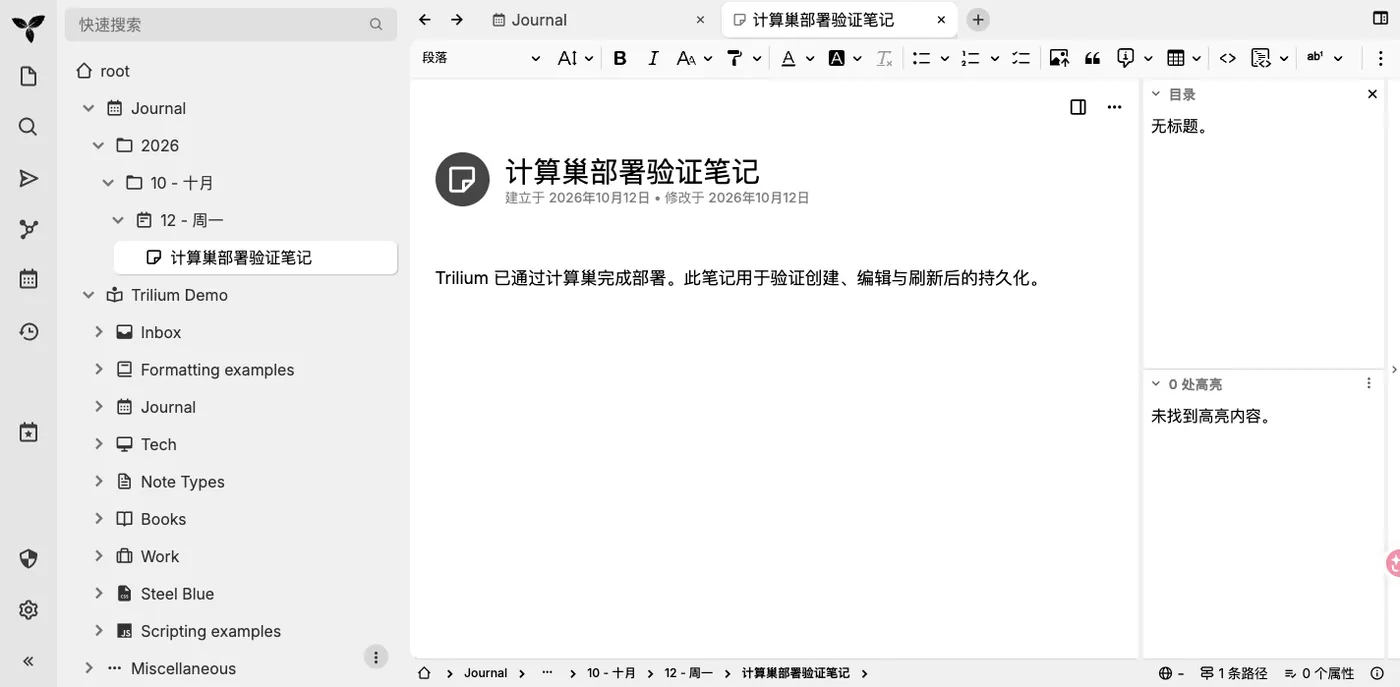Collapse the 10 - 十月 folder
Screen dimensions: 1400x687
click(108, 183)
